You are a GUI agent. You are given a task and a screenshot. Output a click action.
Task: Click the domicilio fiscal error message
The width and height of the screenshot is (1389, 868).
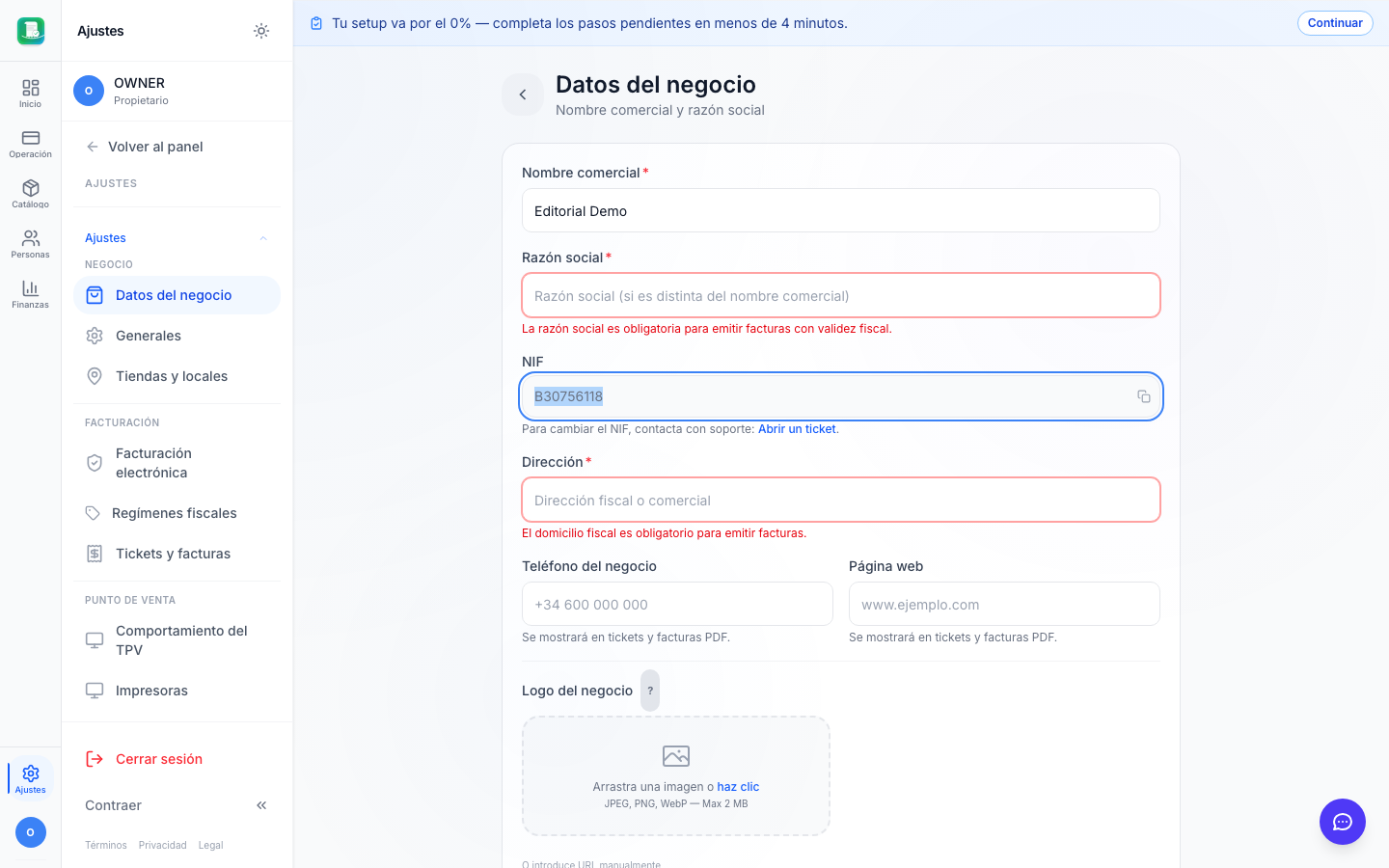(665, 533)
